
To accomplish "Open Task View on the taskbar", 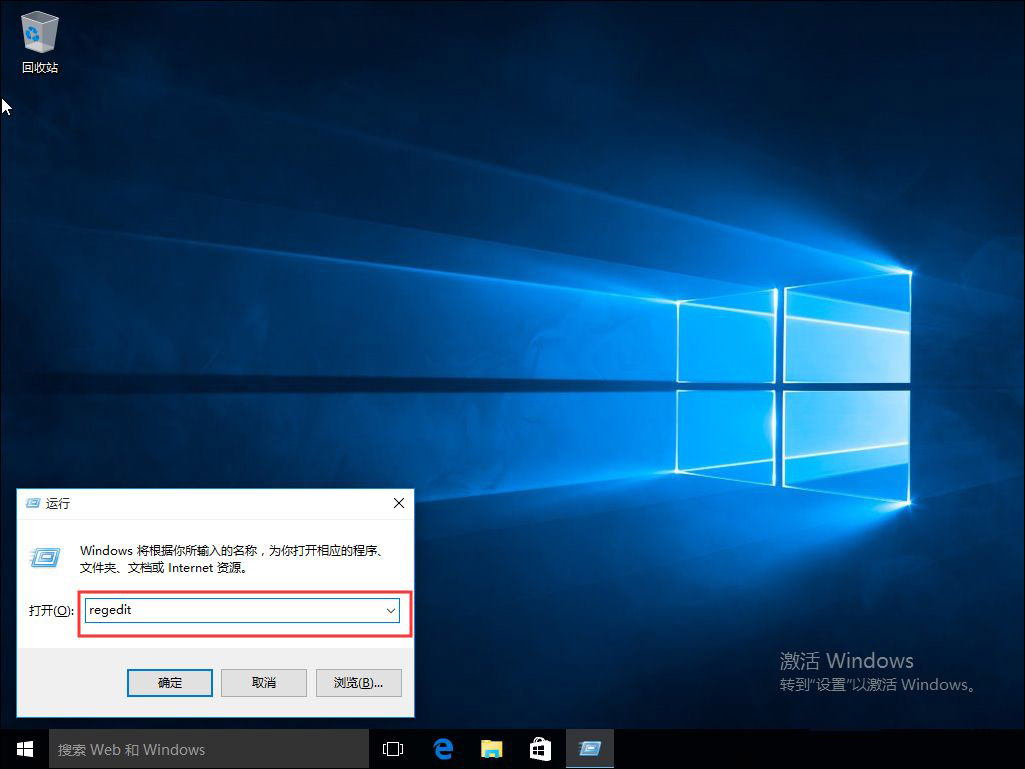I will (x=392, y=748).
